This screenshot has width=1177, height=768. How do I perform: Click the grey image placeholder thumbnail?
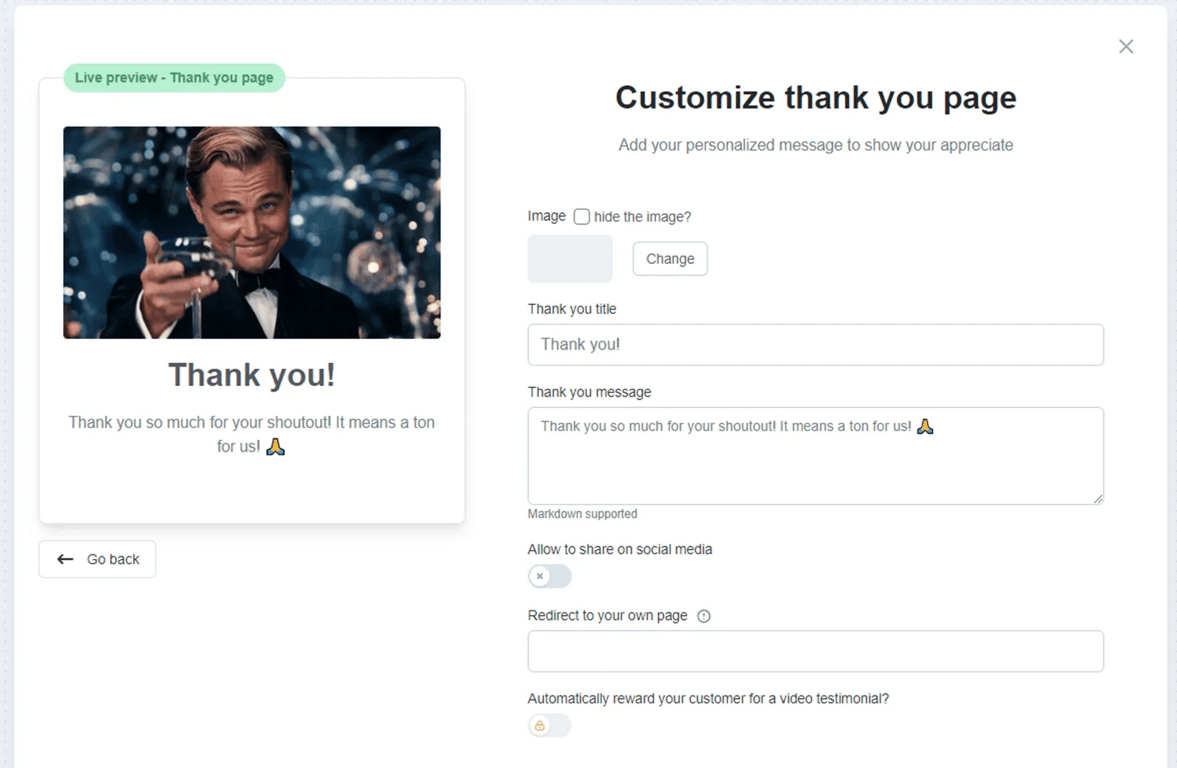[570, 259]
